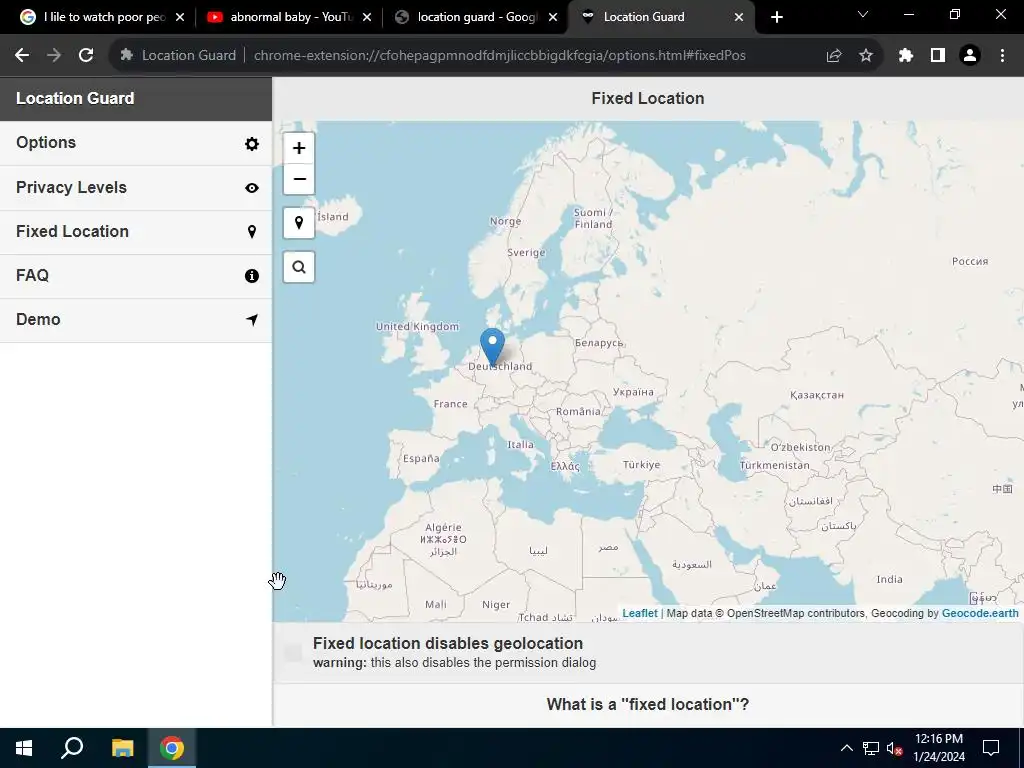Click the blue pin on Deutschland

point(492,345)
